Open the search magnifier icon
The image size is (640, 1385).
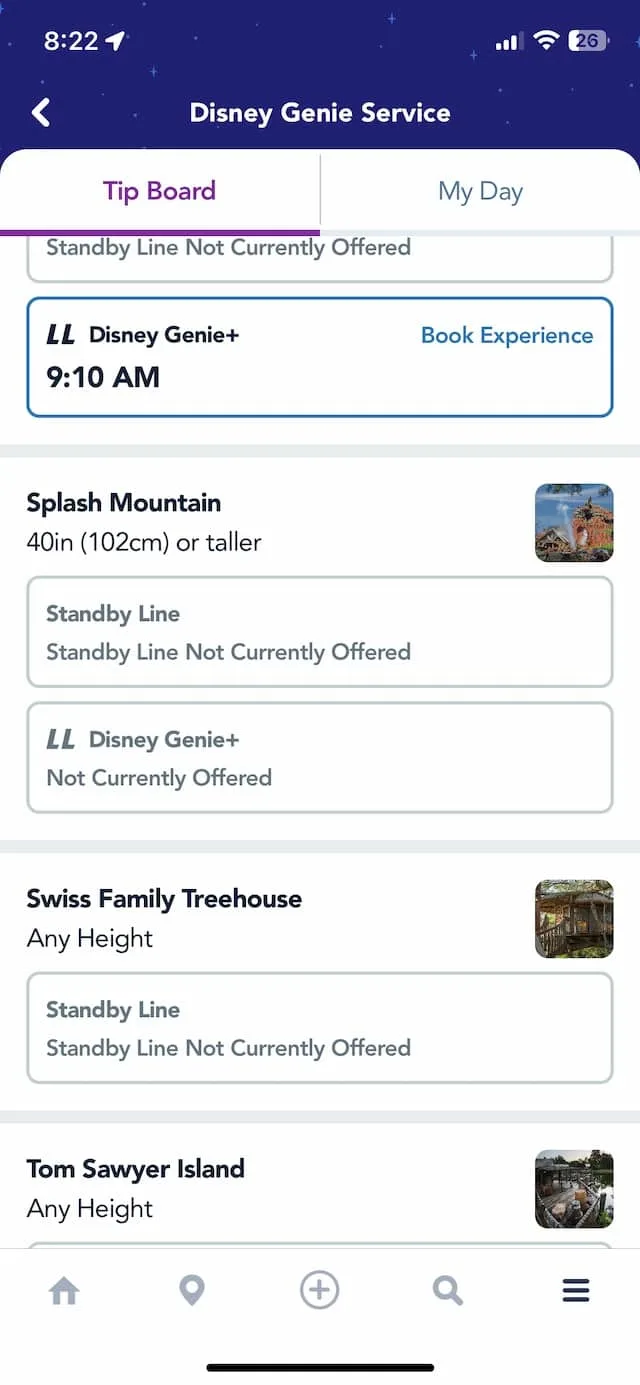pos(448,1291)
